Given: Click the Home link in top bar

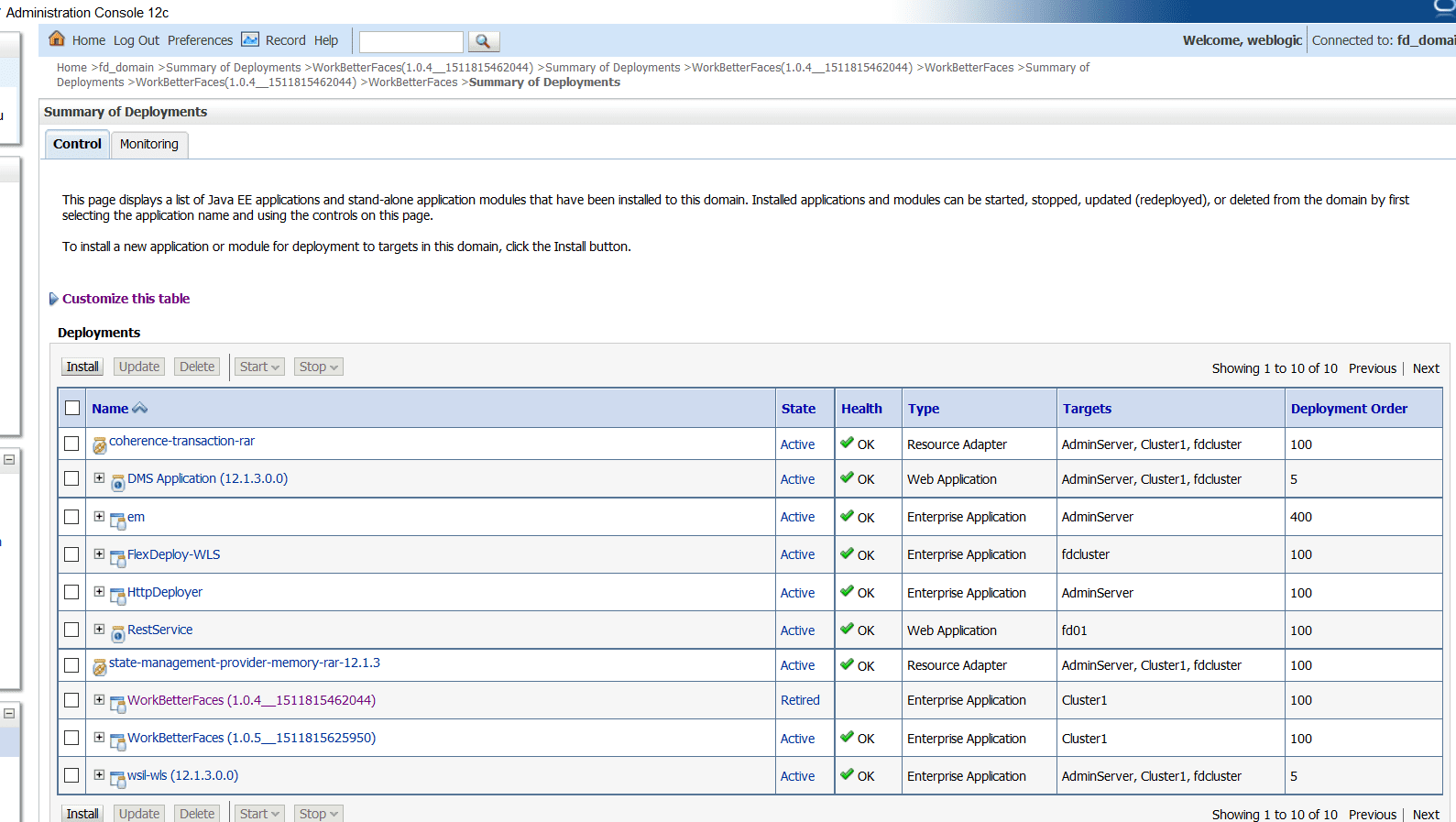Looking at the screenshot, I should (89, 40).
